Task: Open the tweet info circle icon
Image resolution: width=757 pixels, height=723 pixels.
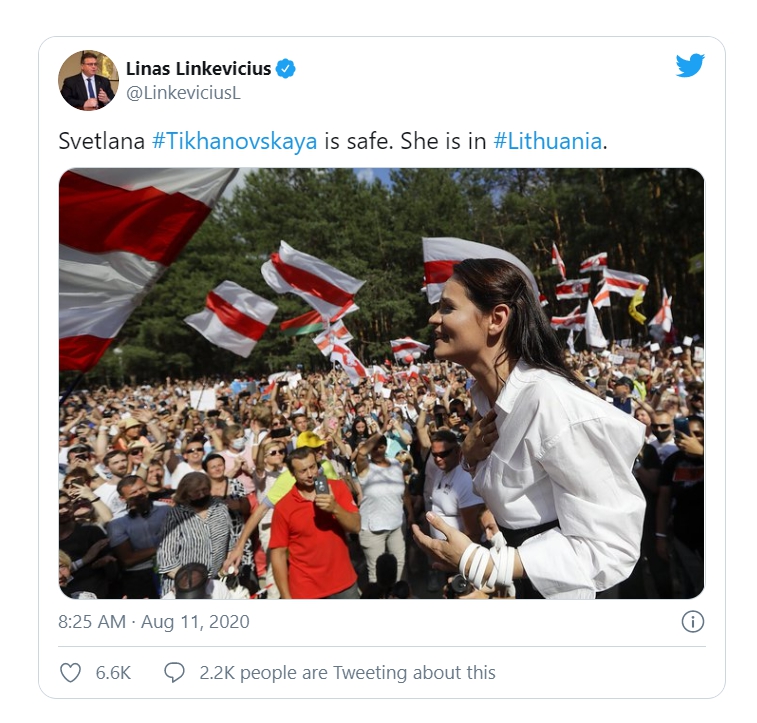Action: pyautogui.click(x=693, y=621)
